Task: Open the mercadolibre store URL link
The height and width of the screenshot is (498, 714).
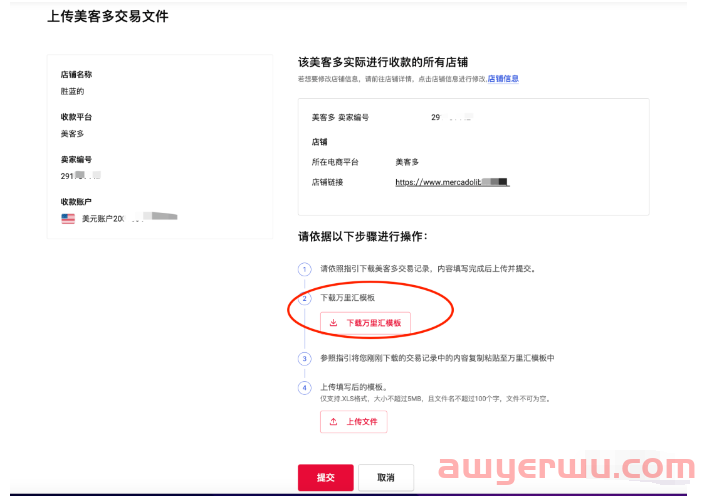Action: tap(452, 182)
